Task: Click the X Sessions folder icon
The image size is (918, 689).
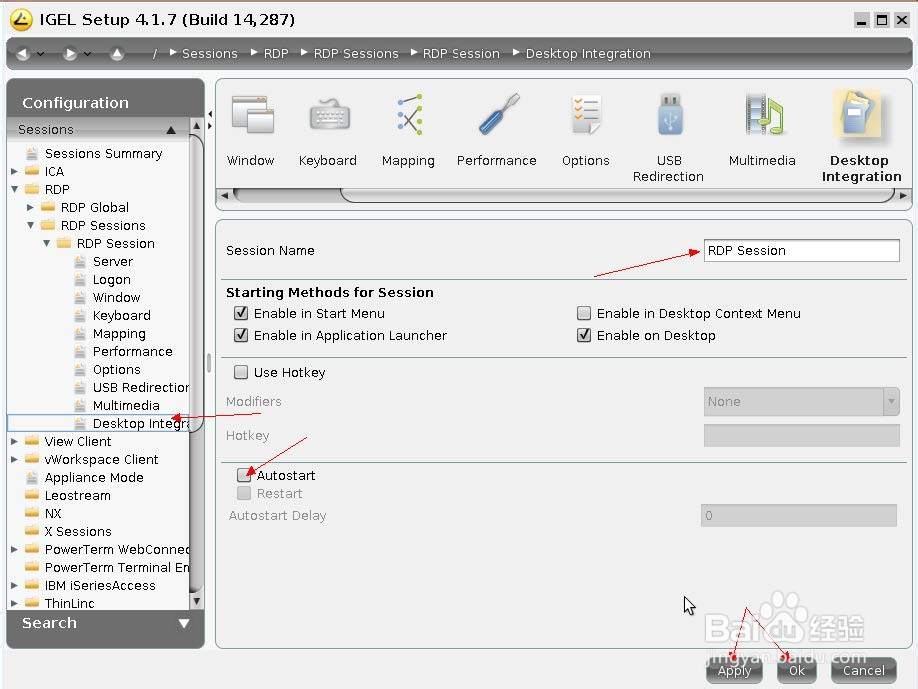Action: click(32, 531)
